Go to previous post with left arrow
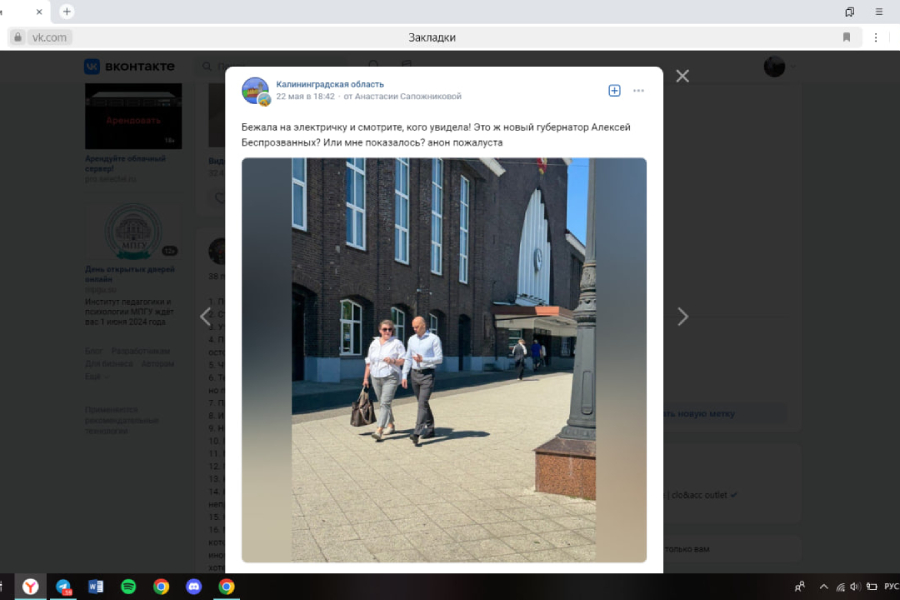The height and width of the screenshot is (600, 900). click(x=206, y=317)
